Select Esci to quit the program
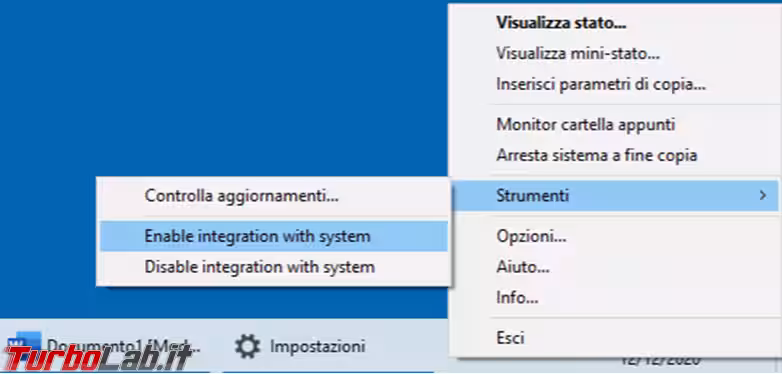 click(612, 338)
